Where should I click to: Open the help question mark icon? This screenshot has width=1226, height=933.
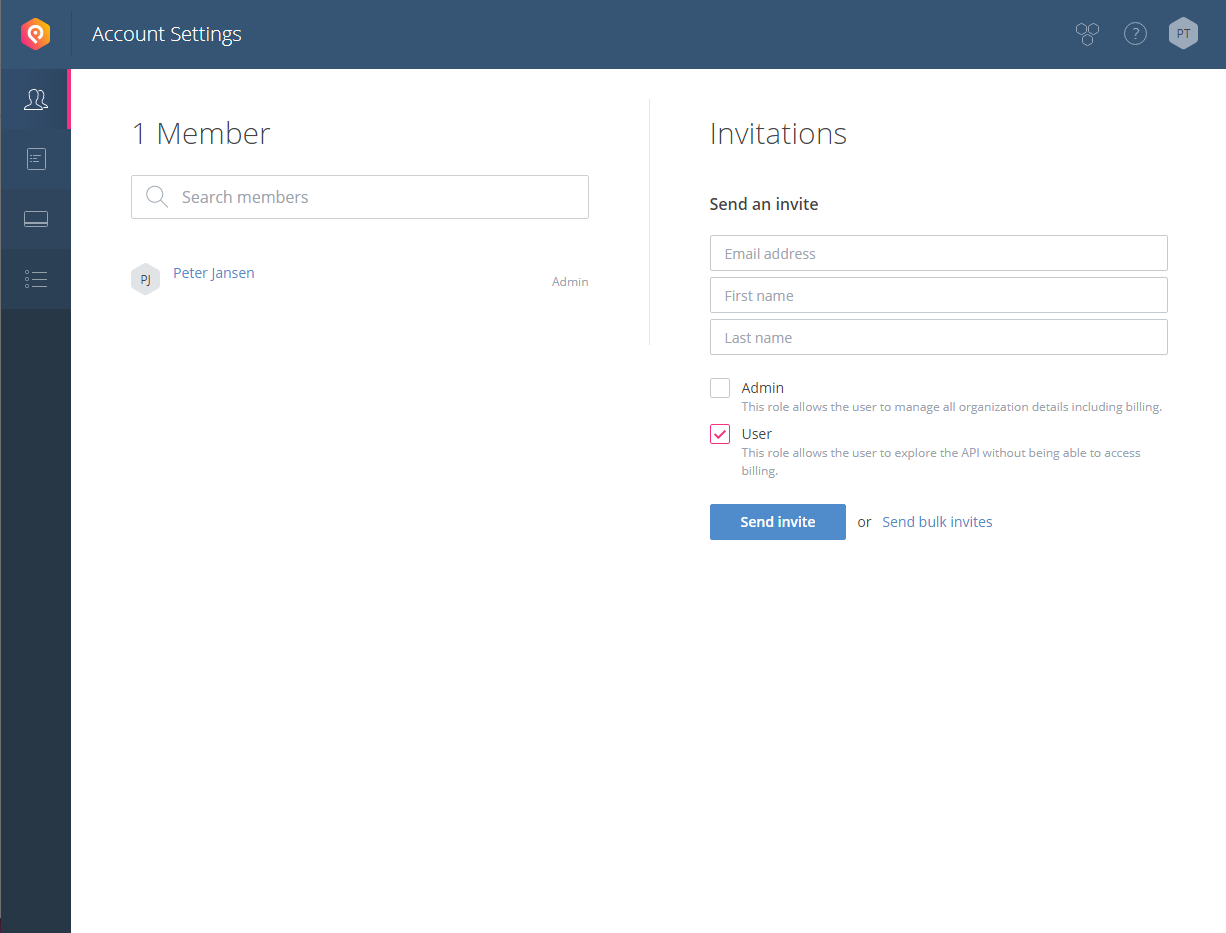[x=1135, y=34]
